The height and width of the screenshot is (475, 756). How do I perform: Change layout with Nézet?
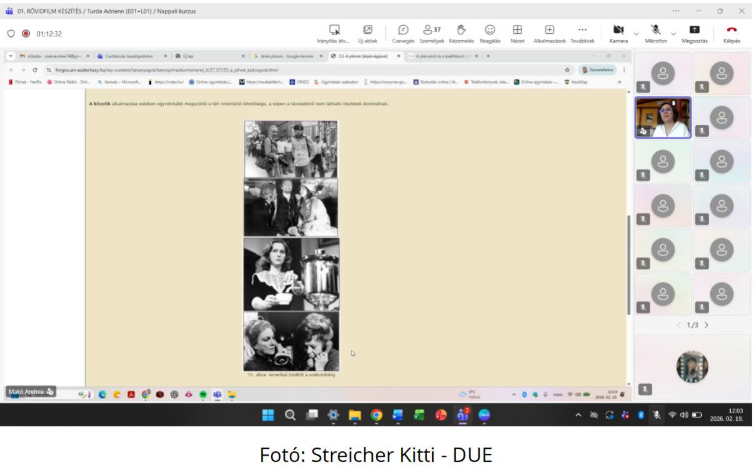pyautogui.click(x=517, y=34)
